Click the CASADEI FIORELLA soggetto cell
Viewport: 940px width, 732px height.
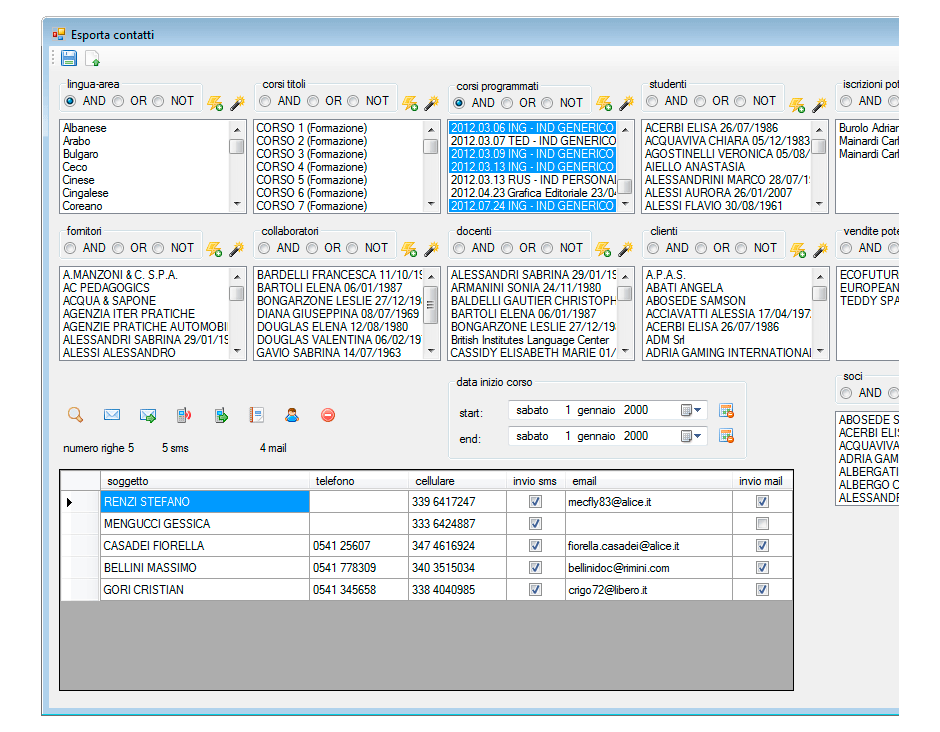(204, 546)
